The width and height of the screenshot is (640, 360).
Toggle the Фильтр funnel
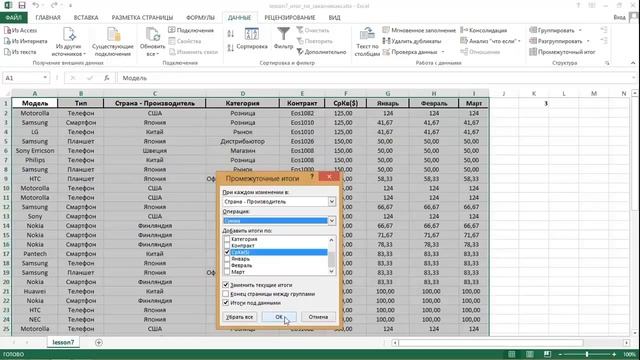pos(283,39)
